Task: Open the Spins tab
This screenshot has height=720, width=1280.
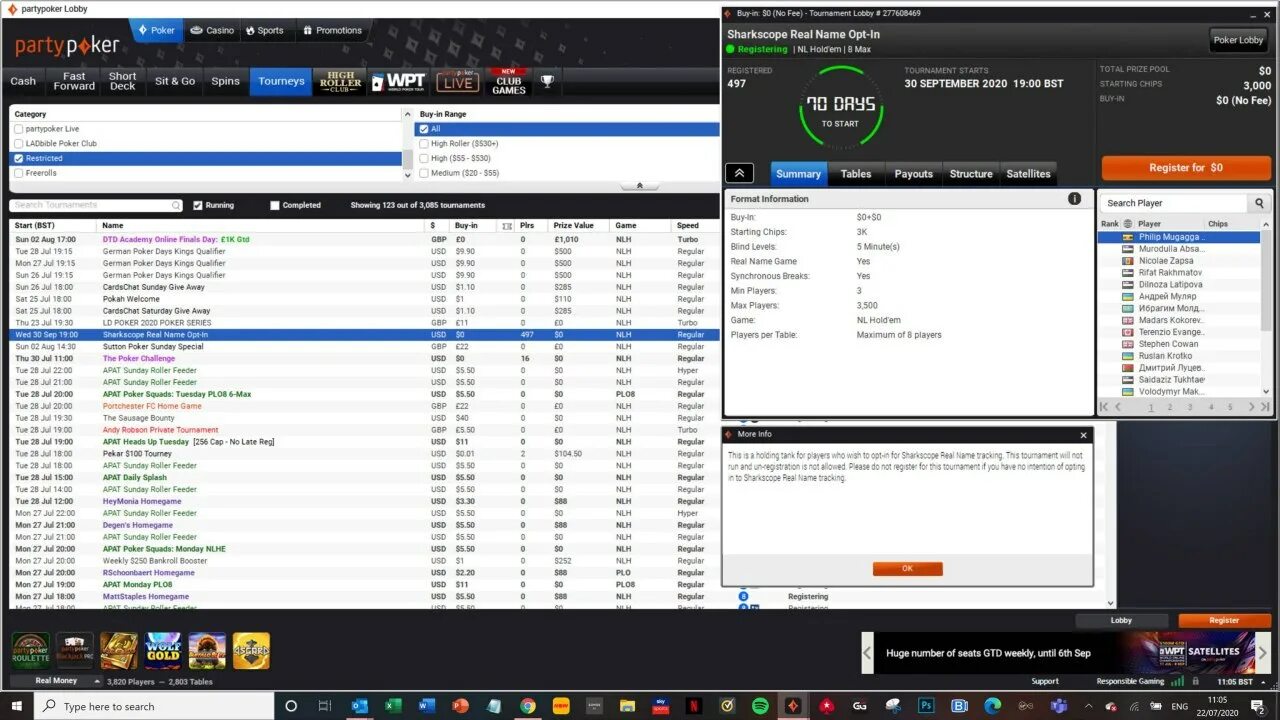Action: pos(225,82)
